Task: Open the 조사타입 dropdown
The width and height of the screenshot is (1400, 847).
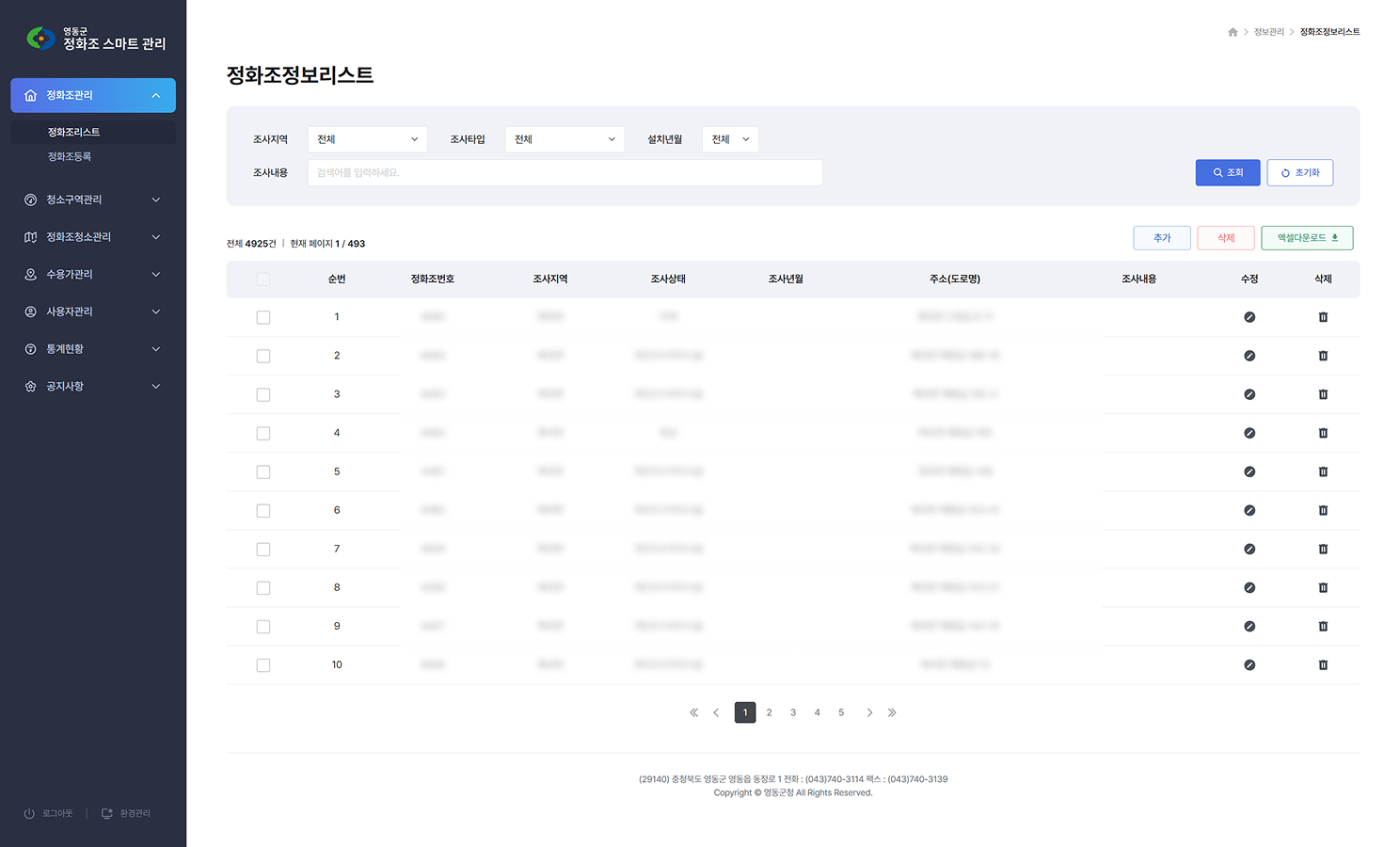Action: 565,139
